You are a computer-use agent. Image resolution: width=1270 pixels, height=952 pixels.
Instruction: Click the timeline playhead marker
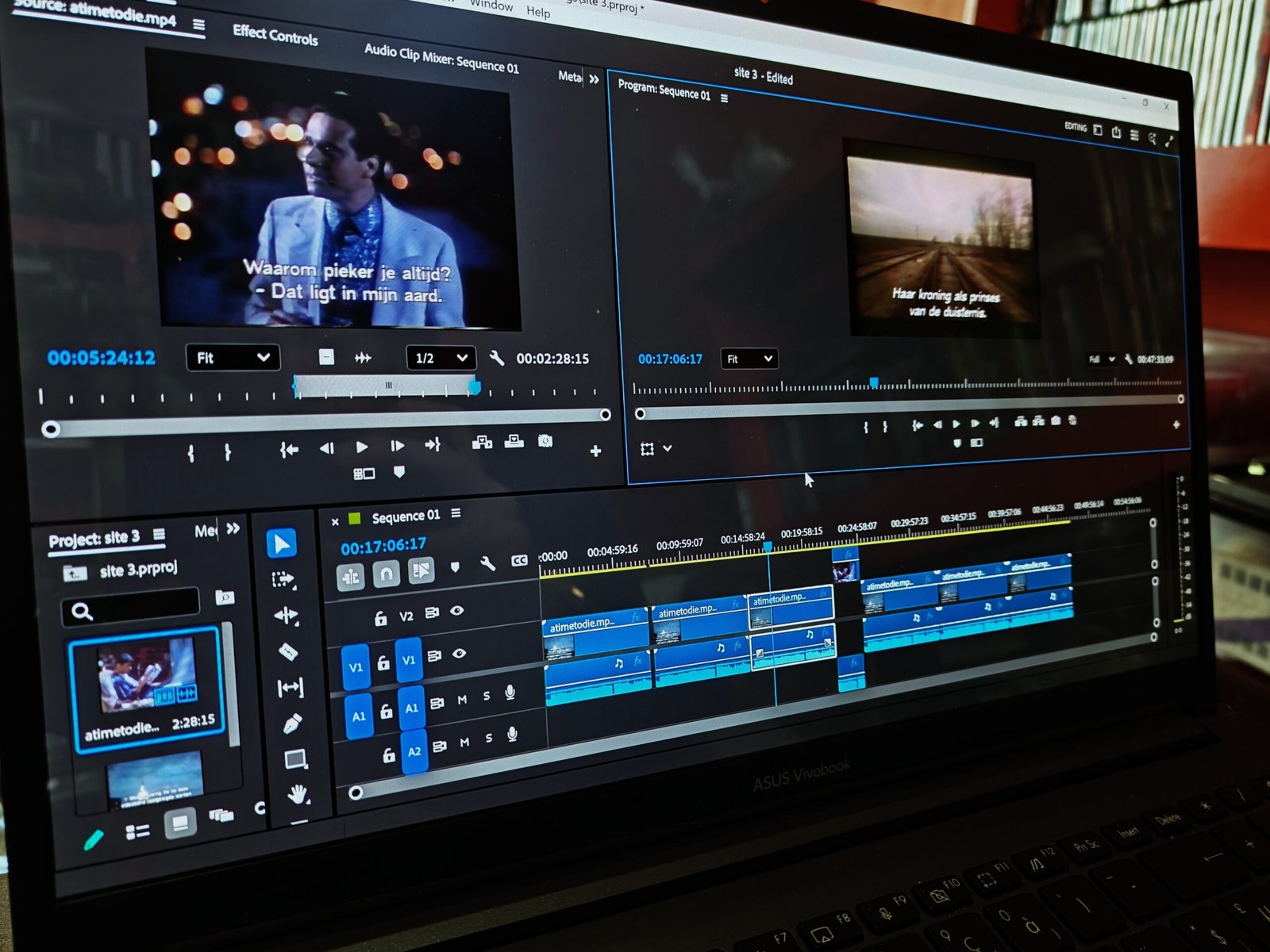(768, 547)
